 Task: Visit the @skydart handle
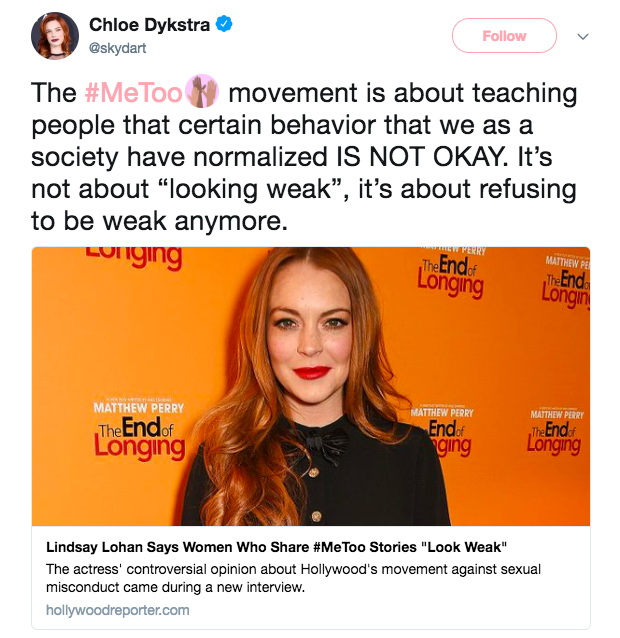point(118,48)
